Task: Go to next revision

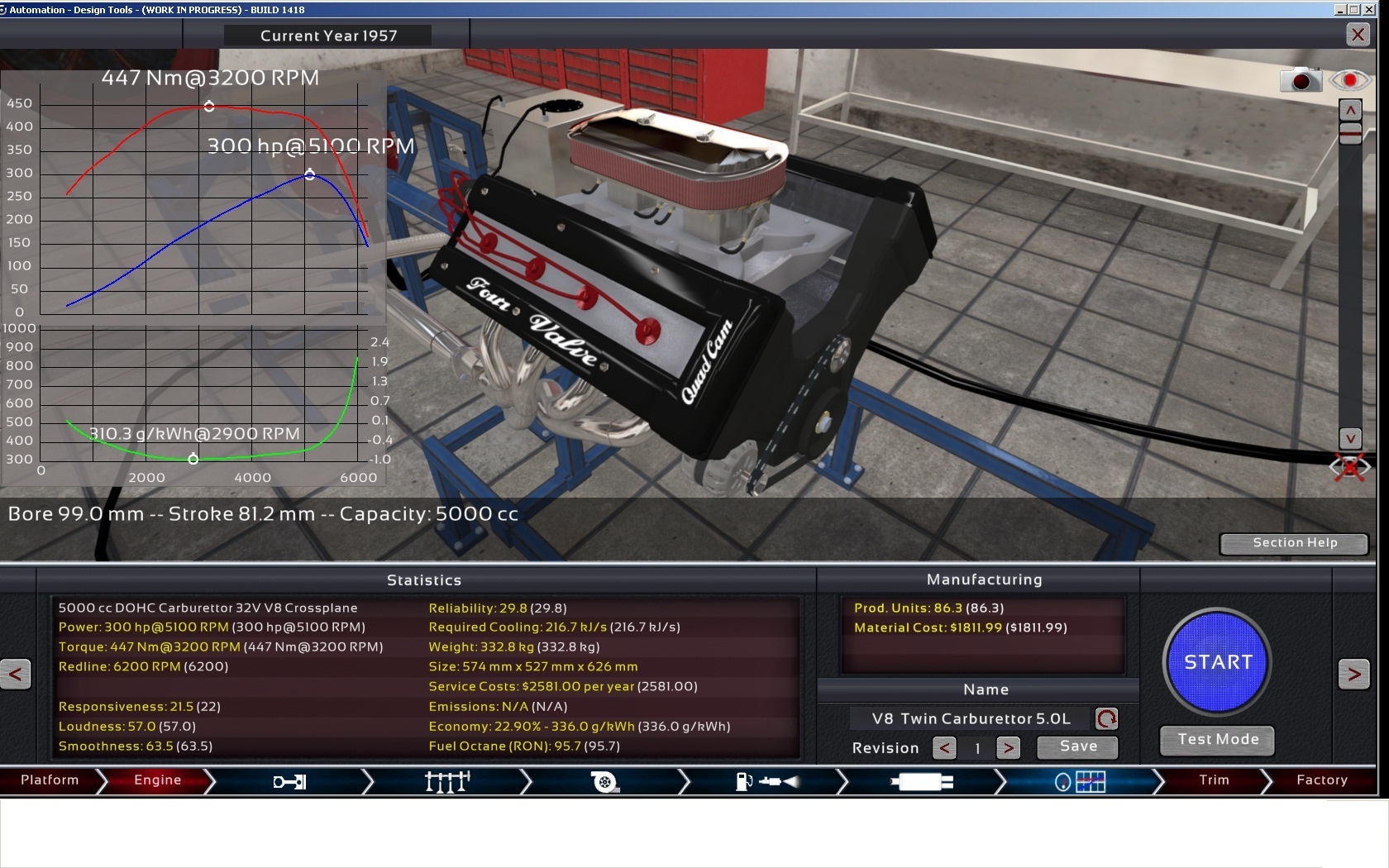Action: 1008,748
